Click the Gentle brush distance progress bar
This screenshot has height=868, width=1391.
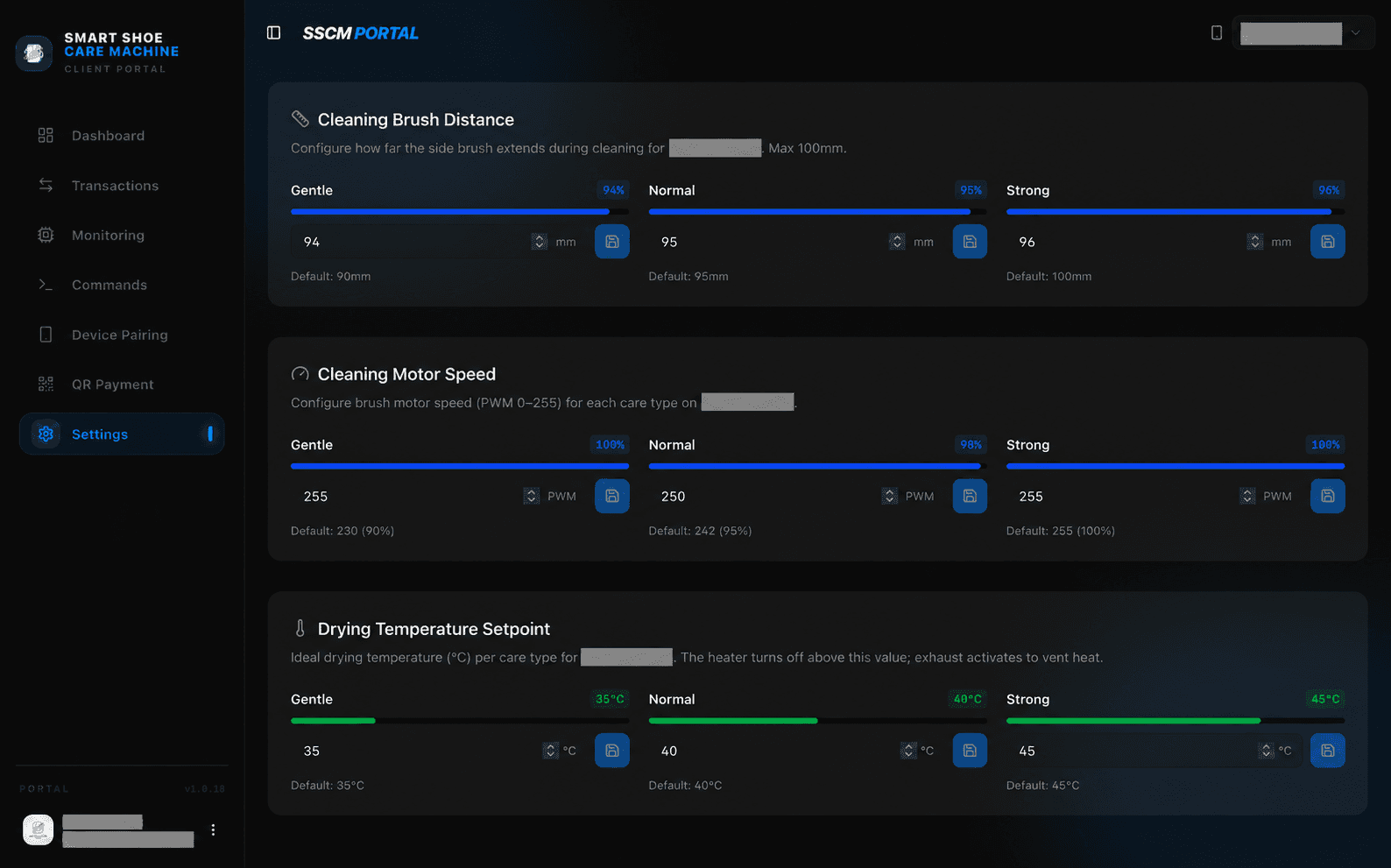point(460,211)
